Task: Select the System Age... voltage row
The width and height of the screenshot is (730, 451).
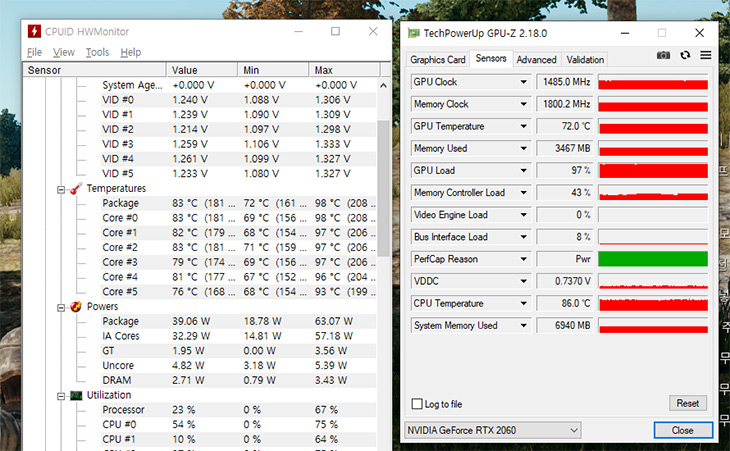Action: click(238, 85)
